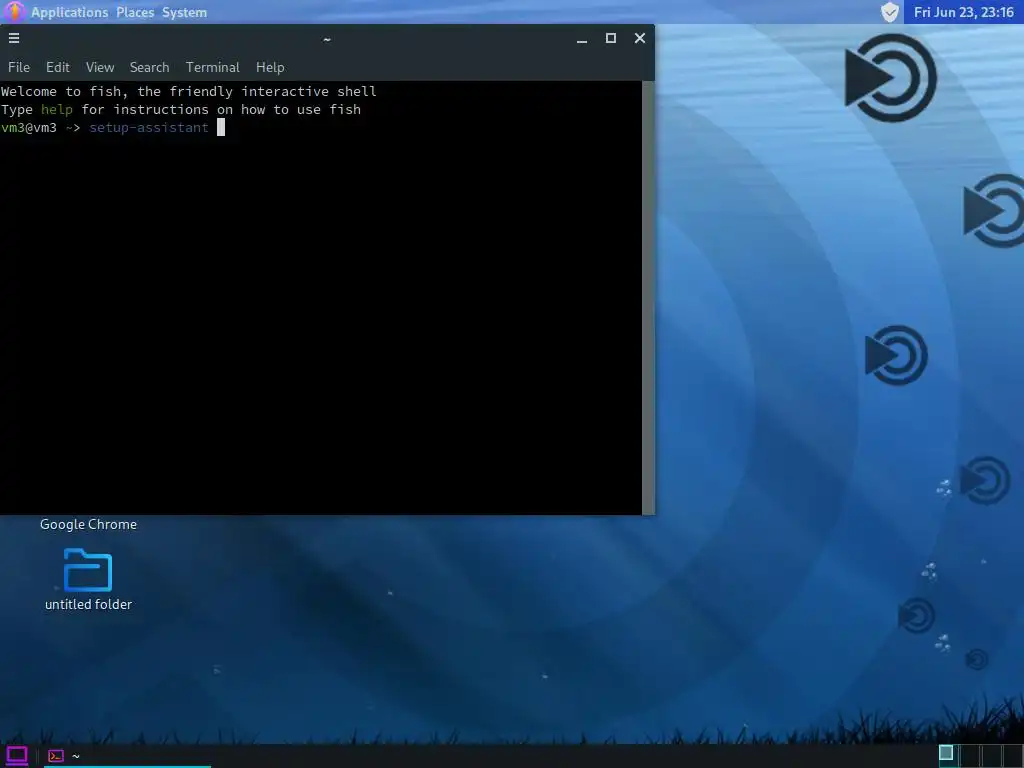Open the File menu in the terminal

click(19, 67)
